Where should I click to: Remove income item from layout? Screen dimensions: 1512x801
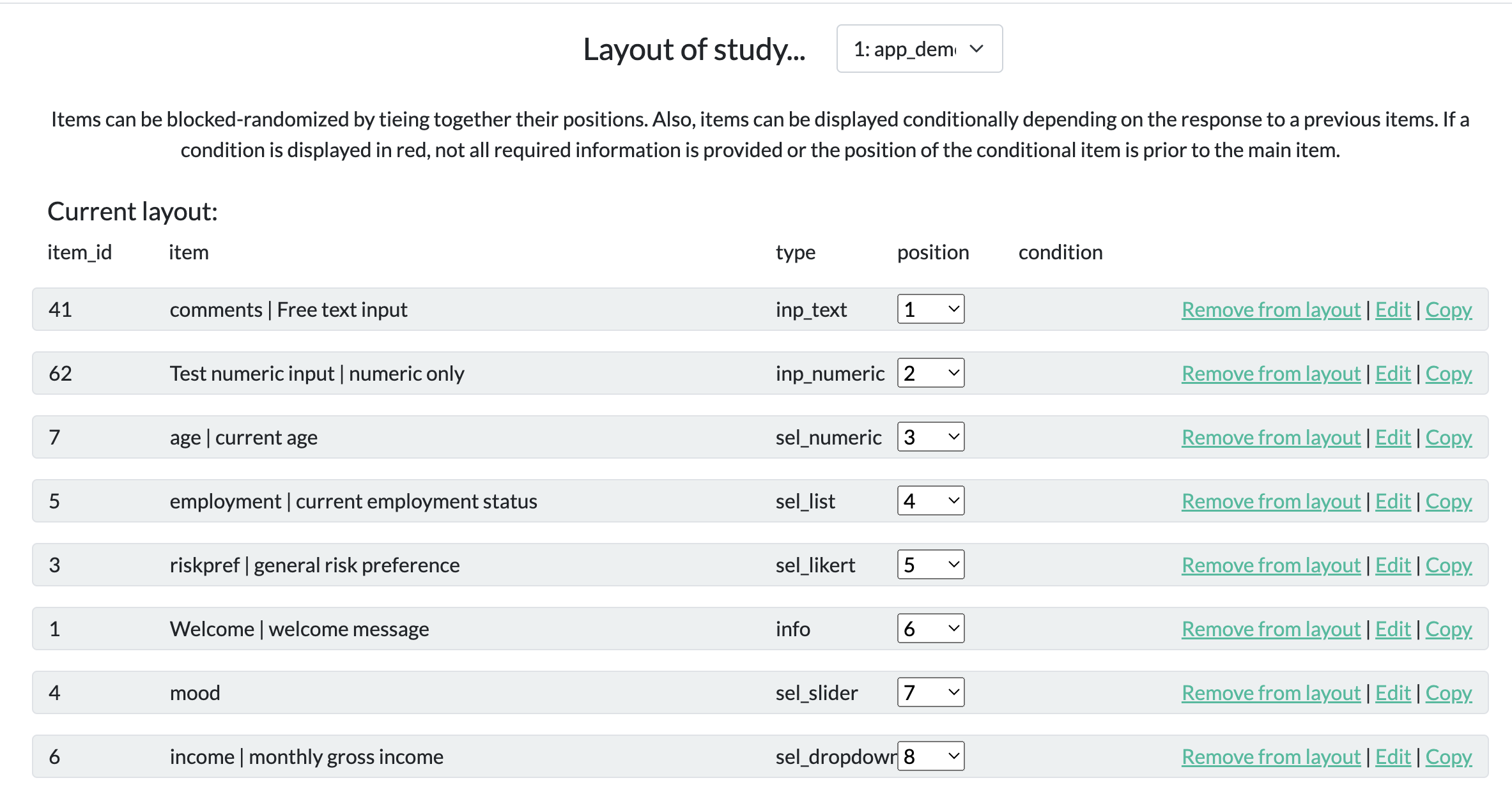pyautogui.click(x=1271, y=757)
